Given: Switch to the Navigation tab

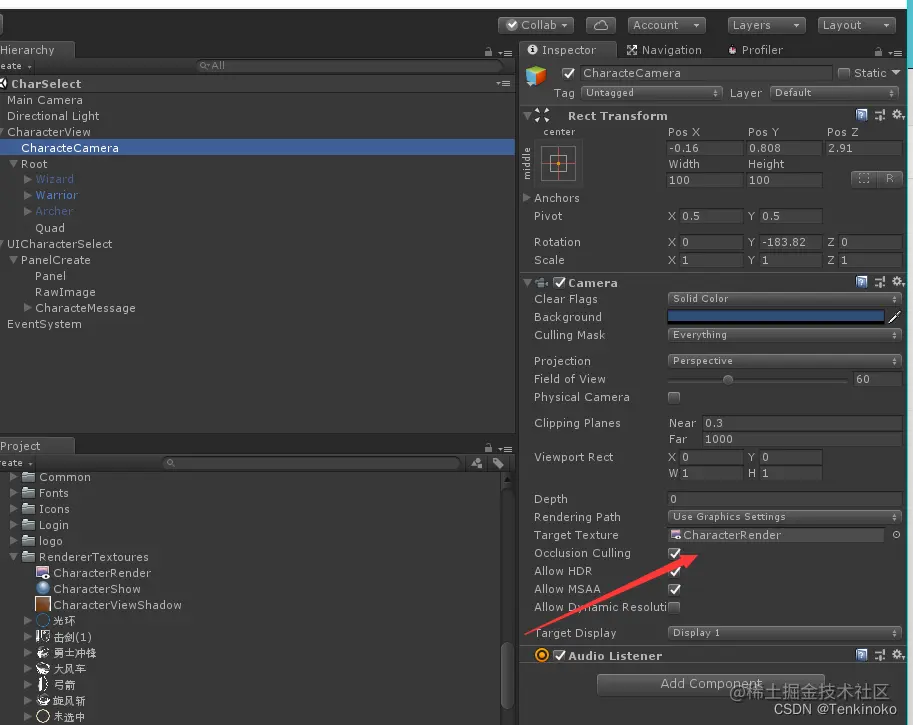Looking at the screenshot, I should pyautogui.click(x=664, y=50).
